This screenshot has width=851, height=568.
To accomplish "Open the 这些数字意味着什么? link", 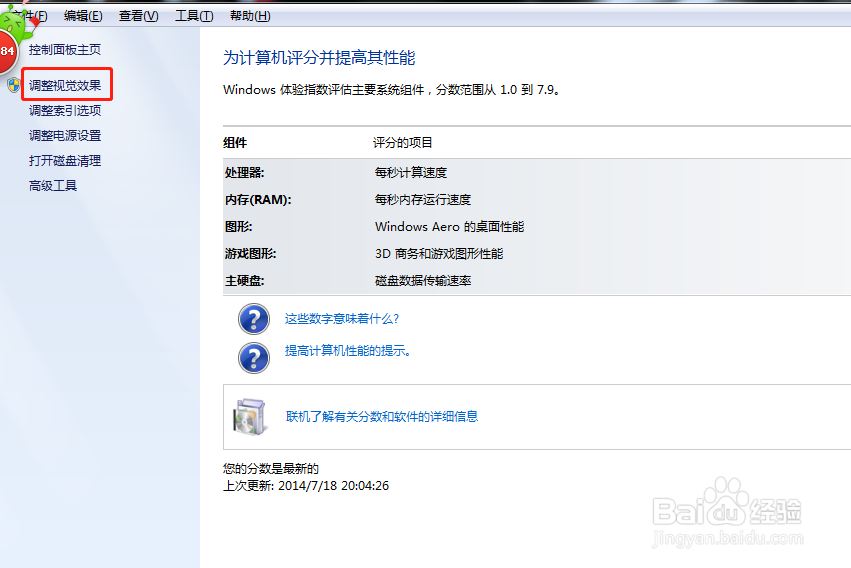I will 342,318.
